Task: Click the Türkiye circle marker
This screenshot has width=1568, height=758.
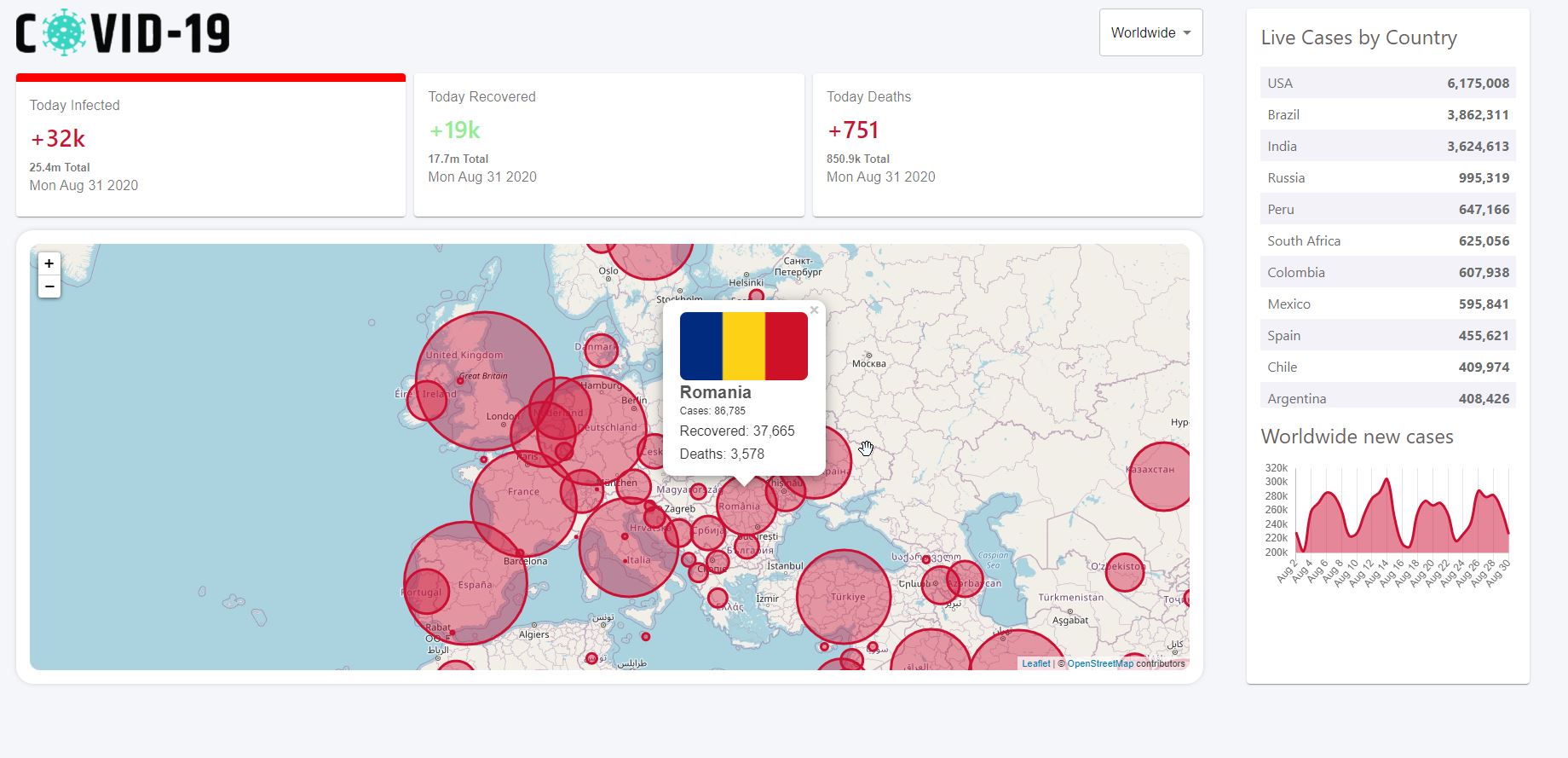Action: coord(843,597)
